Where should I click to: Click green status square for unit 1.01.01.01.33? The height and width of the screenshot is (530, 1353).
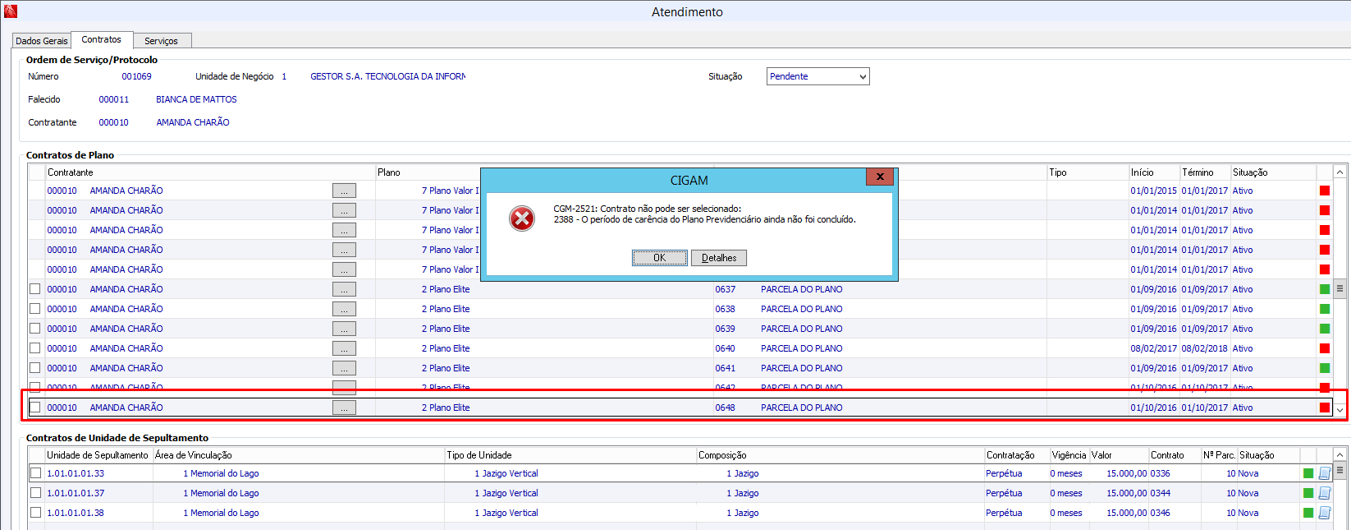[1308, 473]
